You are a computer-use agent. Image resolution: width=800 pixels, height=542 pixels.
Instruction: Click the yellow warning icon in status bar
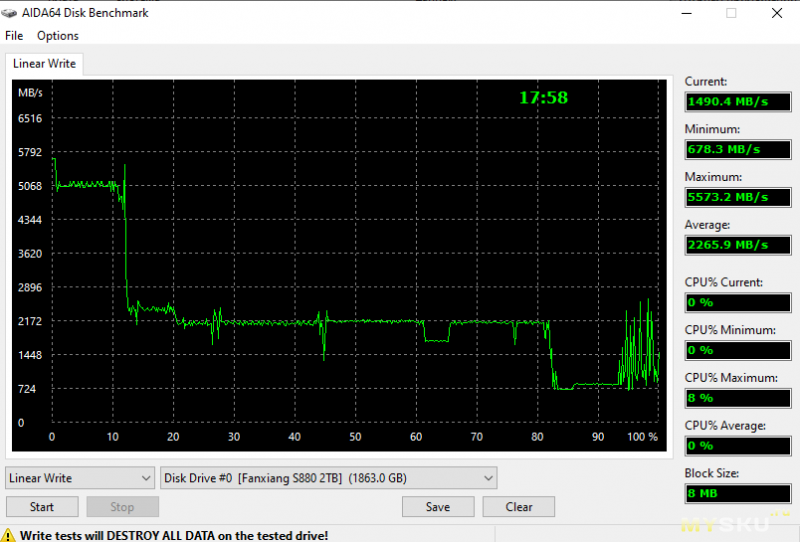8,535
